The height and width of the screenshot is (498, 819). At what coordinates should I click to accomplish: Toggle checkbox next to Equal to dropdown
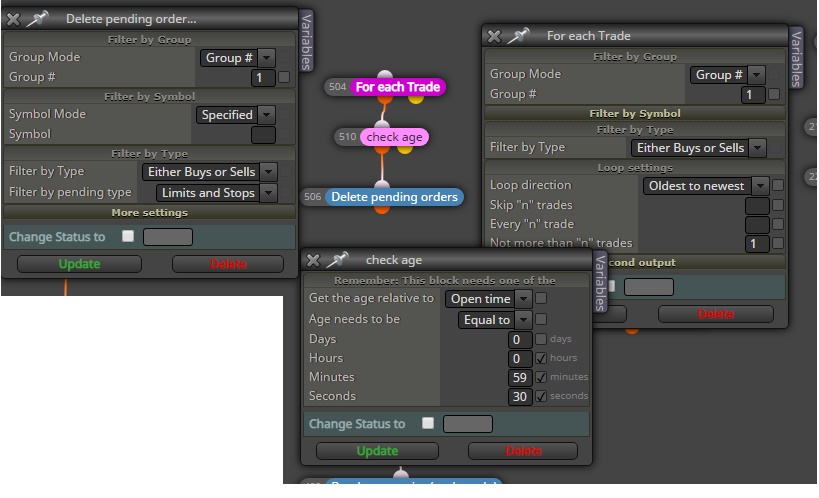pyautogui.click(x=541, y=319)
